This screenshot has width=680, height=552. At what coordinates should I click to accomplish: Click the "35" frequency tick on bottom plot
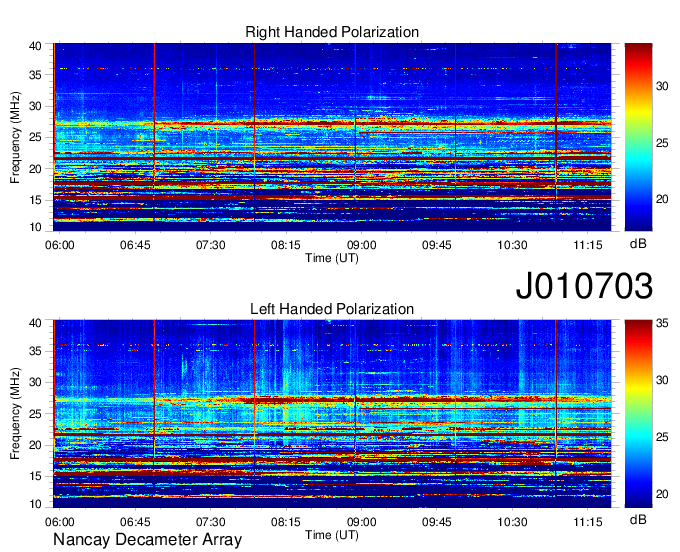click(36, 351)
